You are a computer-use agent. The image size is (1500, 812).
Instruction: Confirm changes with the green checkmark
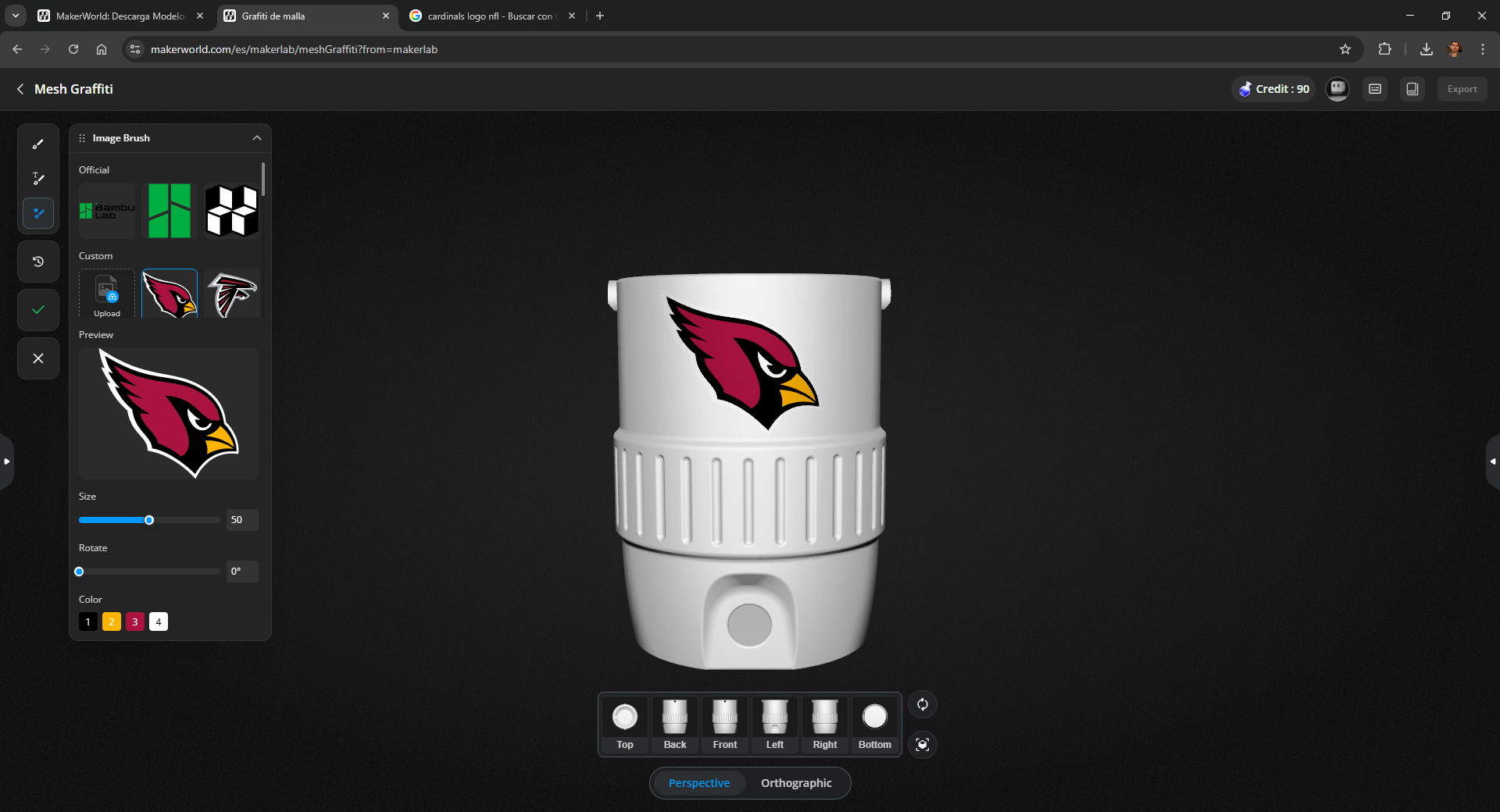point(38,310)
